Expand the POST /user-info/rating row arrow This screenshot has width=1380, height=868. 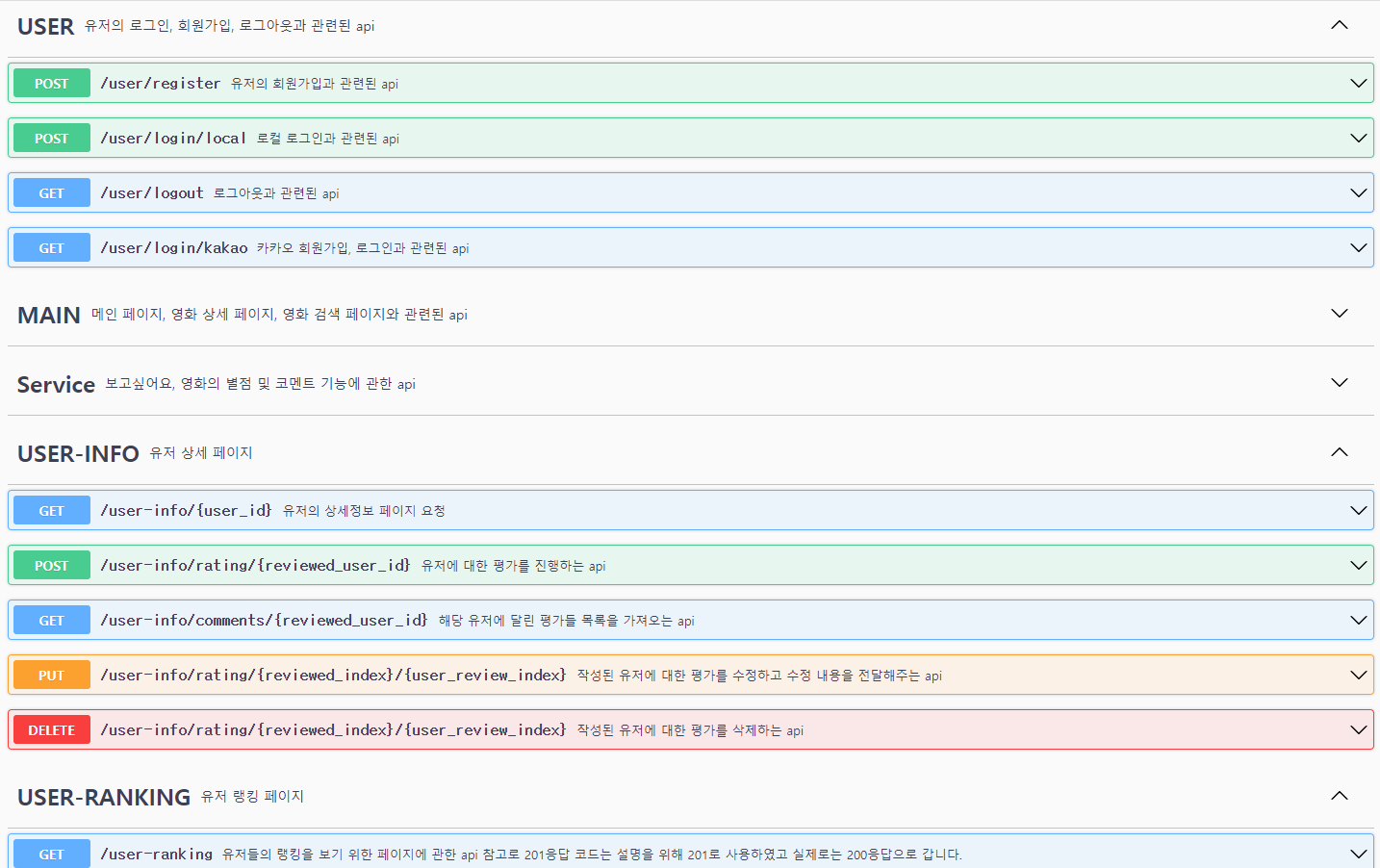point(1359,566)
